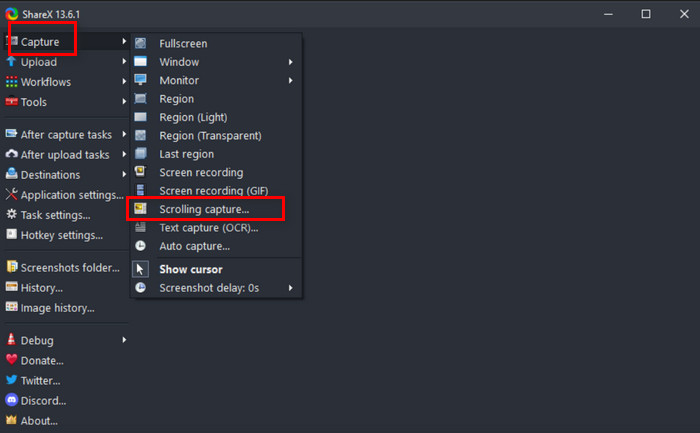This screenshot has width=700, height=433.
Task: Click the Debug cone icon
Action: tap(11, 339)
